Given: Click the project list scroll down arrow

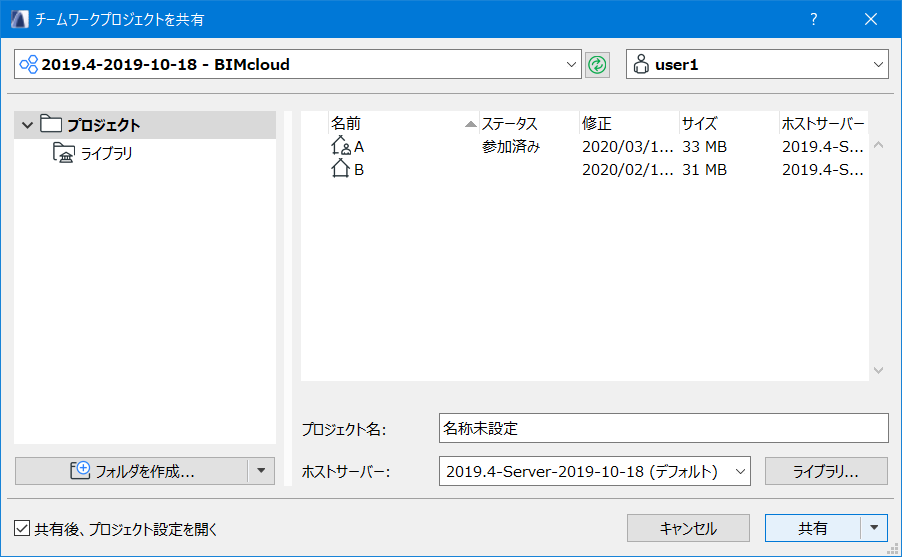Looking at the screenshot, I should coord(878,370).
